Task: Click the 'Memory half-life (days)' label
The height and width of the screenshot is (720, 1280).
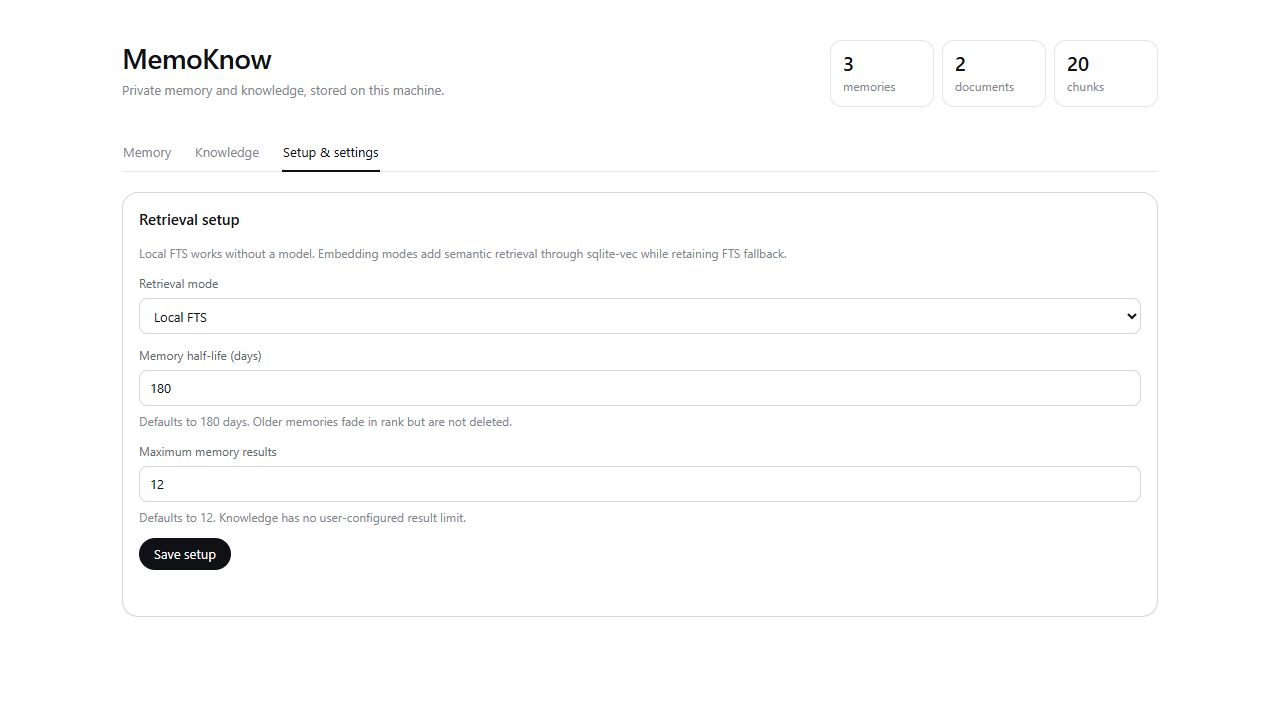Action: coord(200,356)
